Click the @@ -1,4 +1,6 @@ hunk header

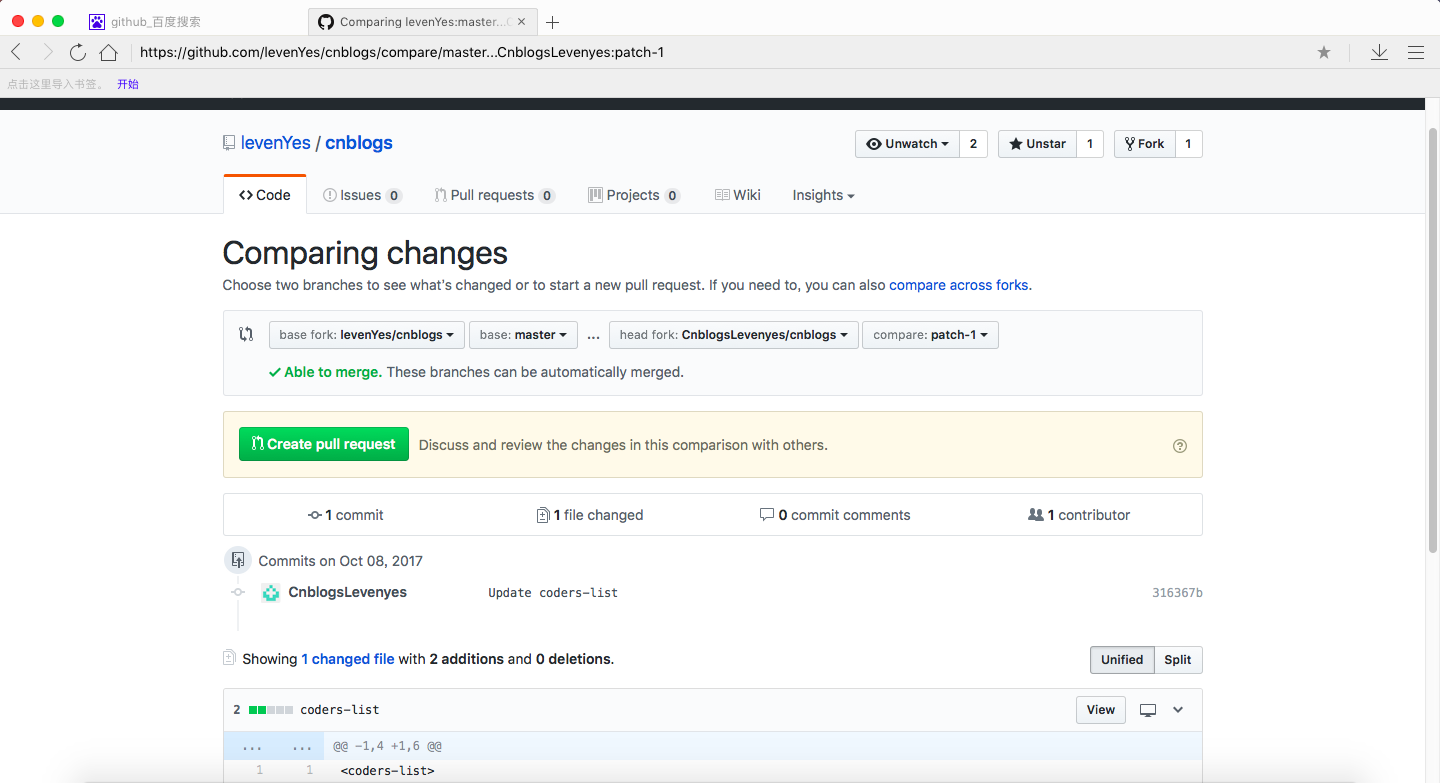[387, 746]
